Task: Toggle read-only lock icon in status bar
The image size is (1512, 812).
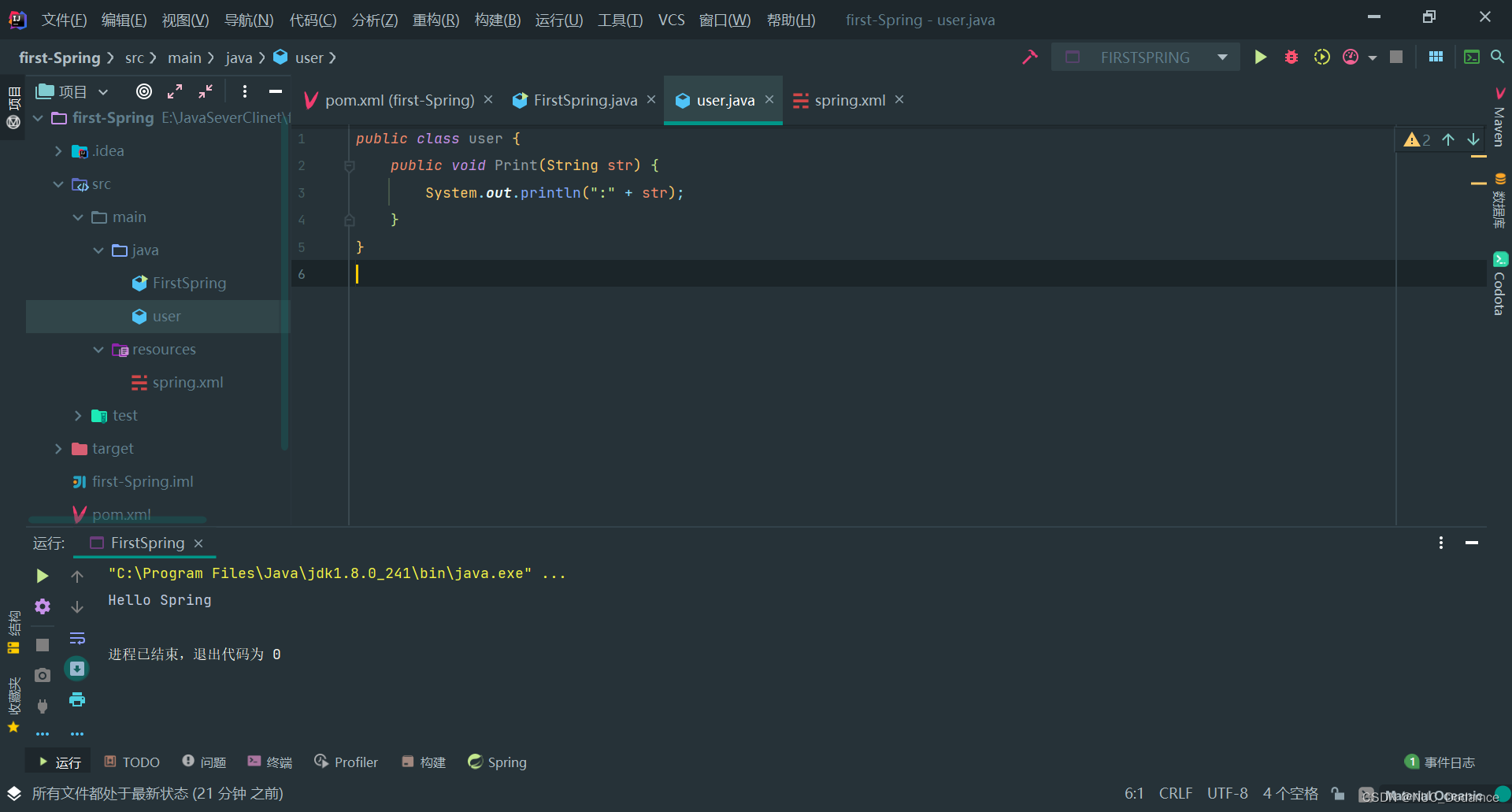Action: (1338, 793)
